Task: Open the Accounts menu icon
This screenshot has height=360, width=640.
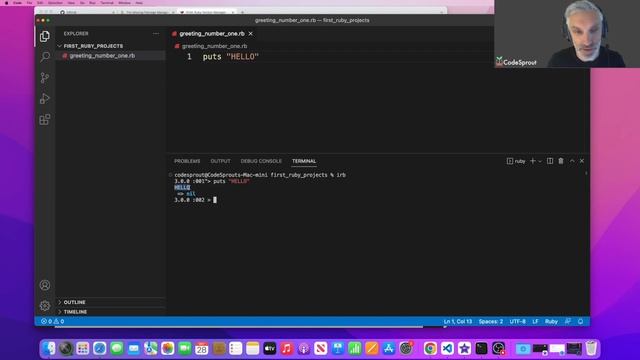Action: 45,285
